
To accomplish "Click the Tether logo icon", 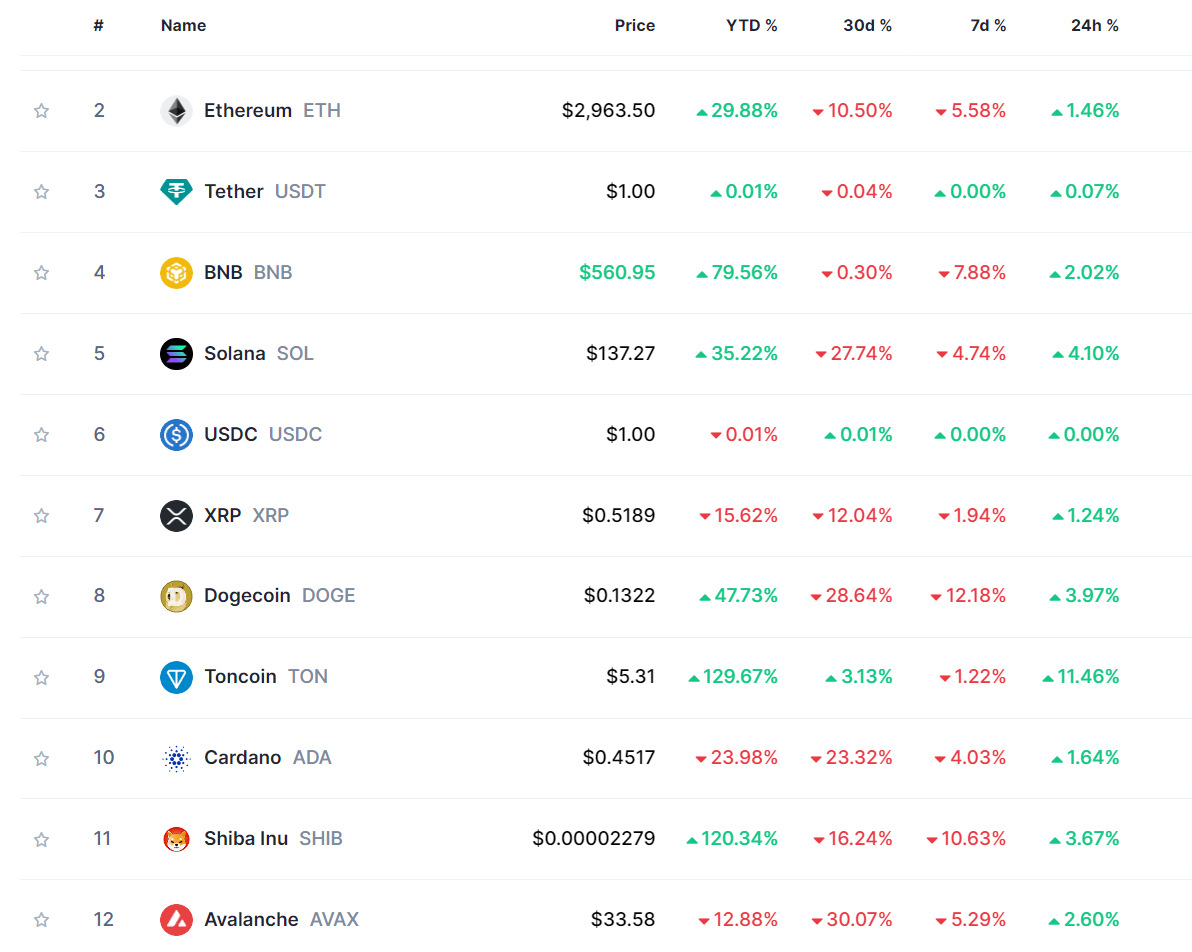I will pos(177,191).
